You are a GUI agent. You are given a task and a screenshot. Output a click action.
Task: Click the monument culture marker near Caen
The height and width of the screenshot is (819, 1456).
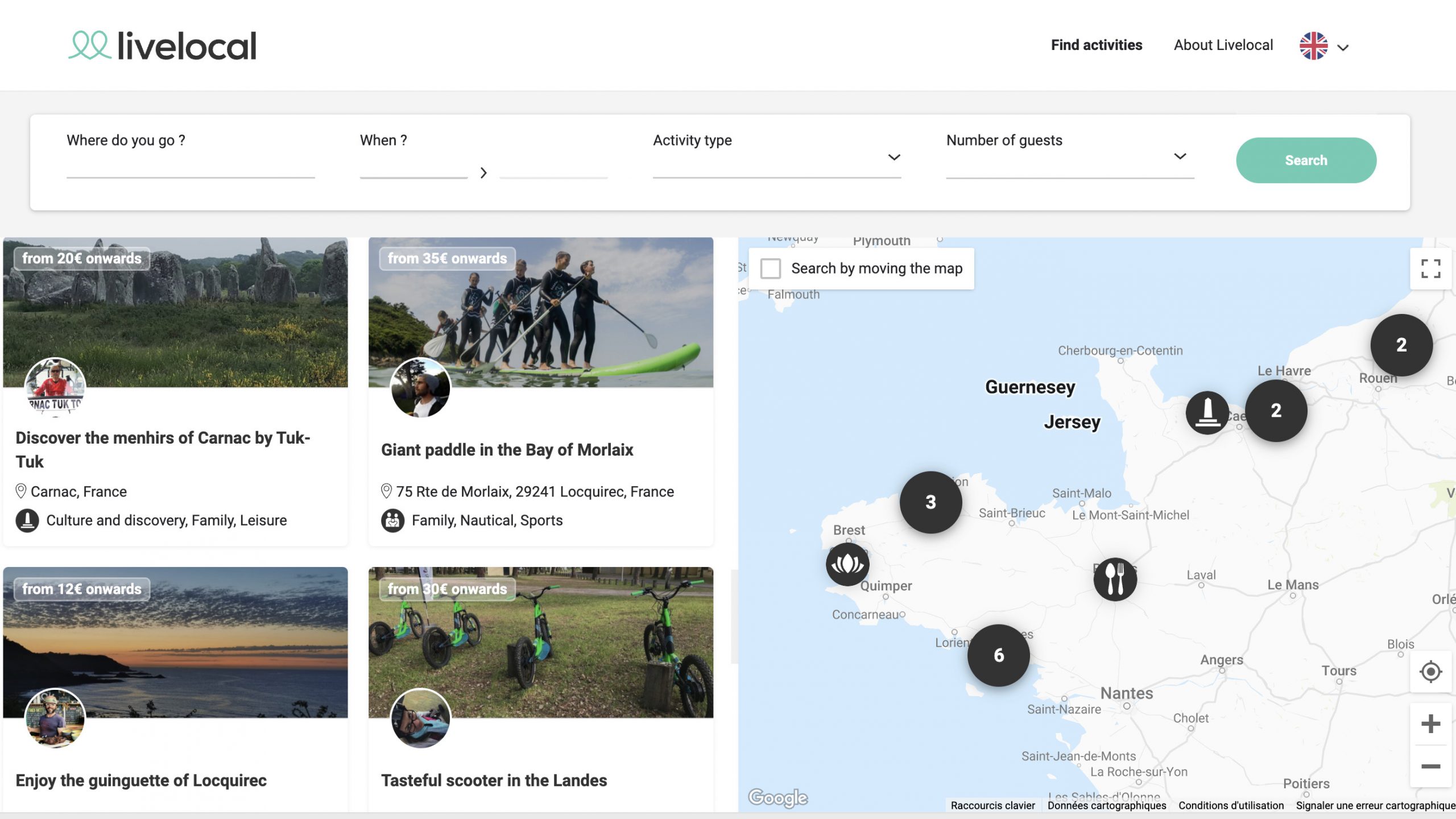click(x=1207, y=412)
